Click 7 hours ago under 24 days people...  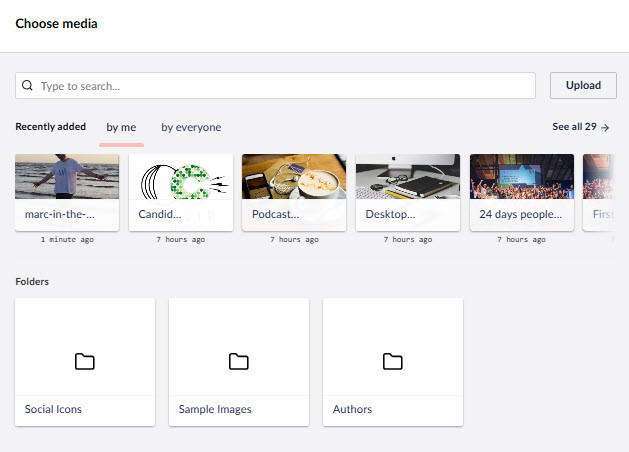point(521,239)
